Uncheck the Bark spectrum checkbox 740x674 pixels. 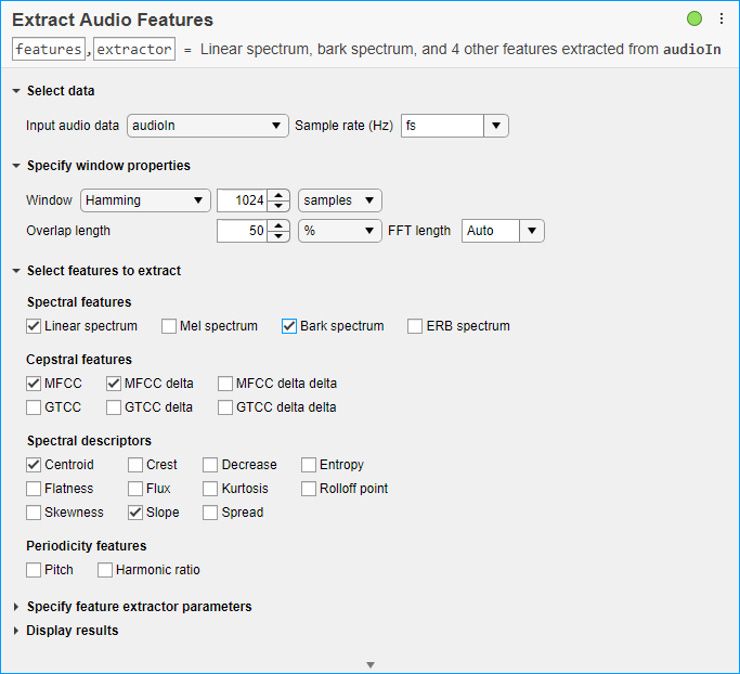[289, 326]
